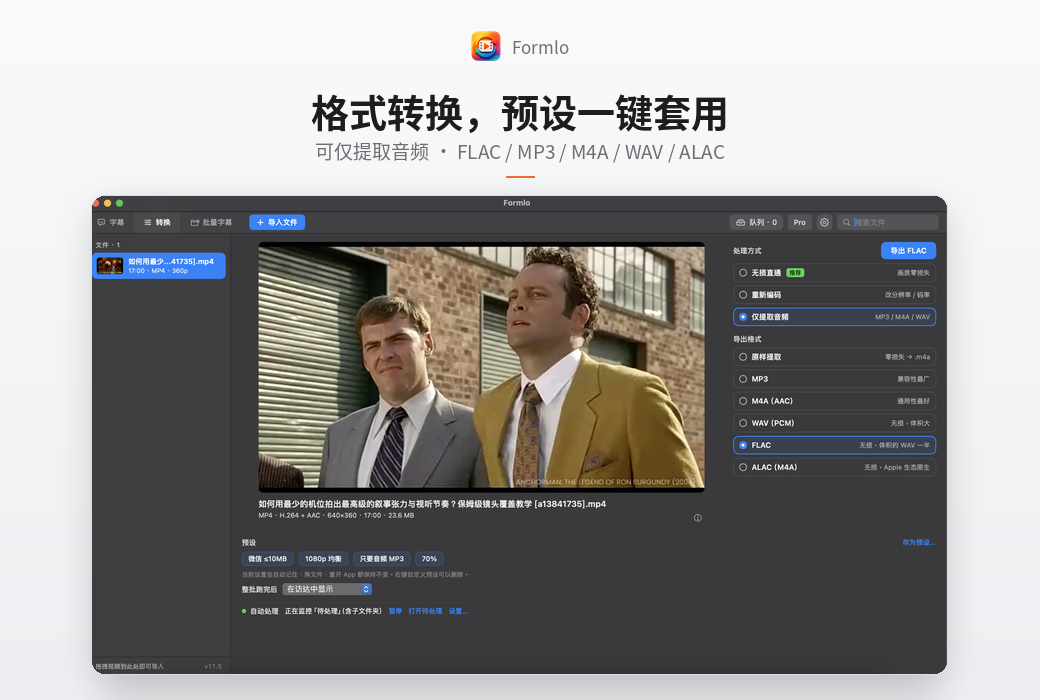Apply the 1080p 均衡 preset

pos(323,559)
